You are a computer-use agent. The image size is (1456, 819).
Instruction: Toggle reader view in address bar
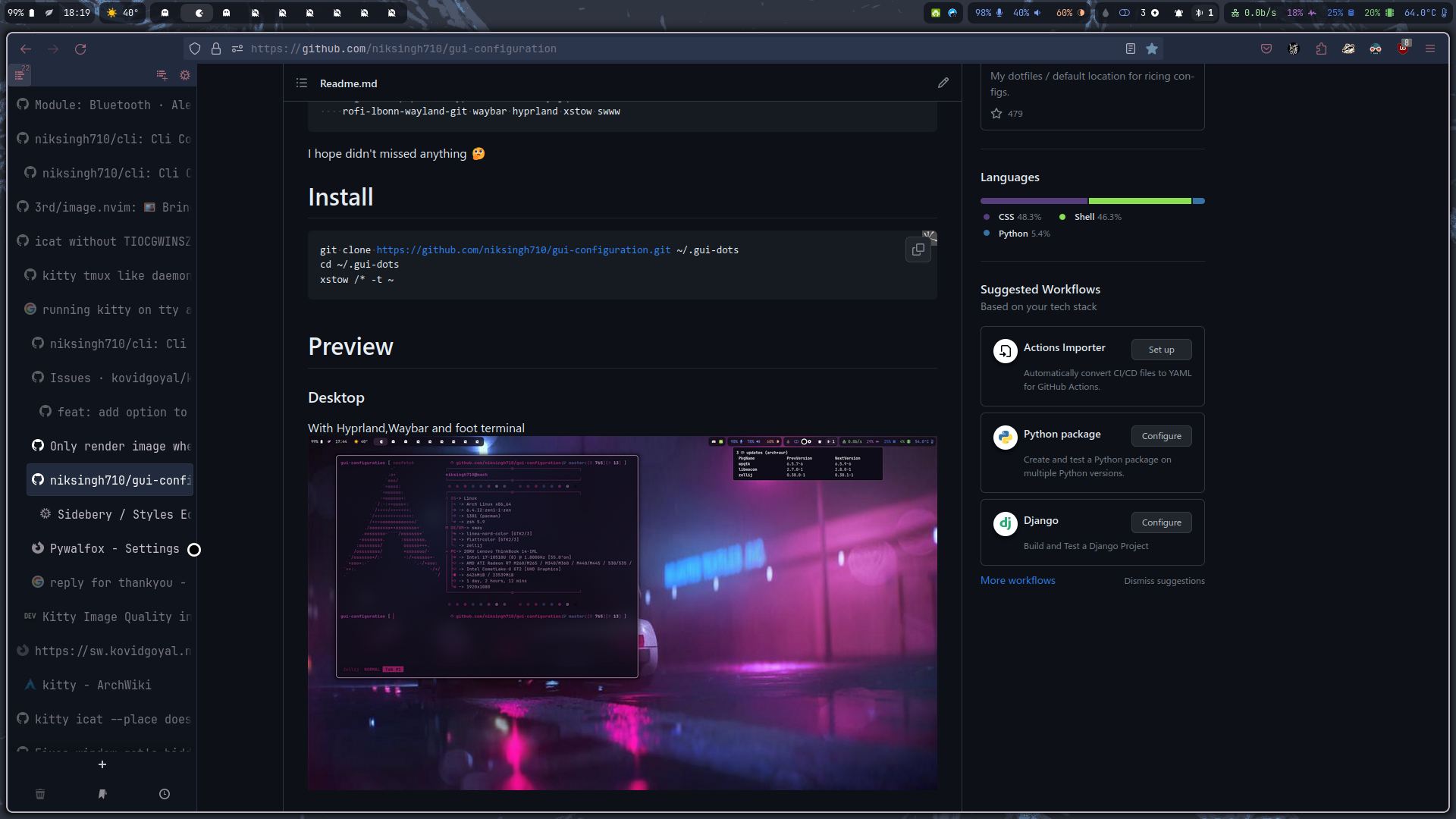click(1130, 49)
